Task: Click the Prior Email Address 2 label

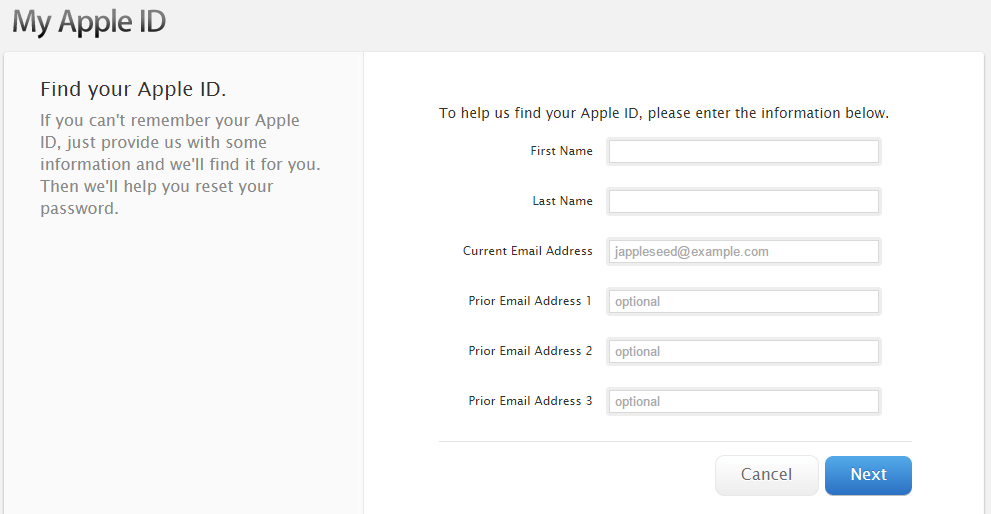Action: 530,351
